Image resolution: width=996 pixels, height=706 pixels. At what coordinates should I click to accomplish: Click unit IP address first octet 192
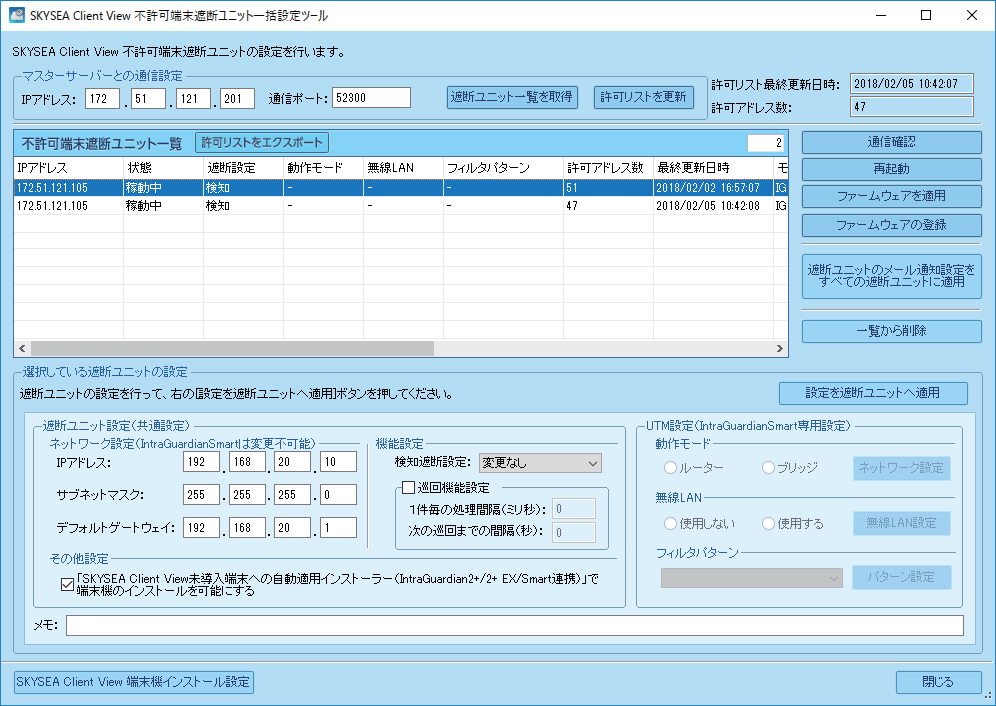(201, 462)
